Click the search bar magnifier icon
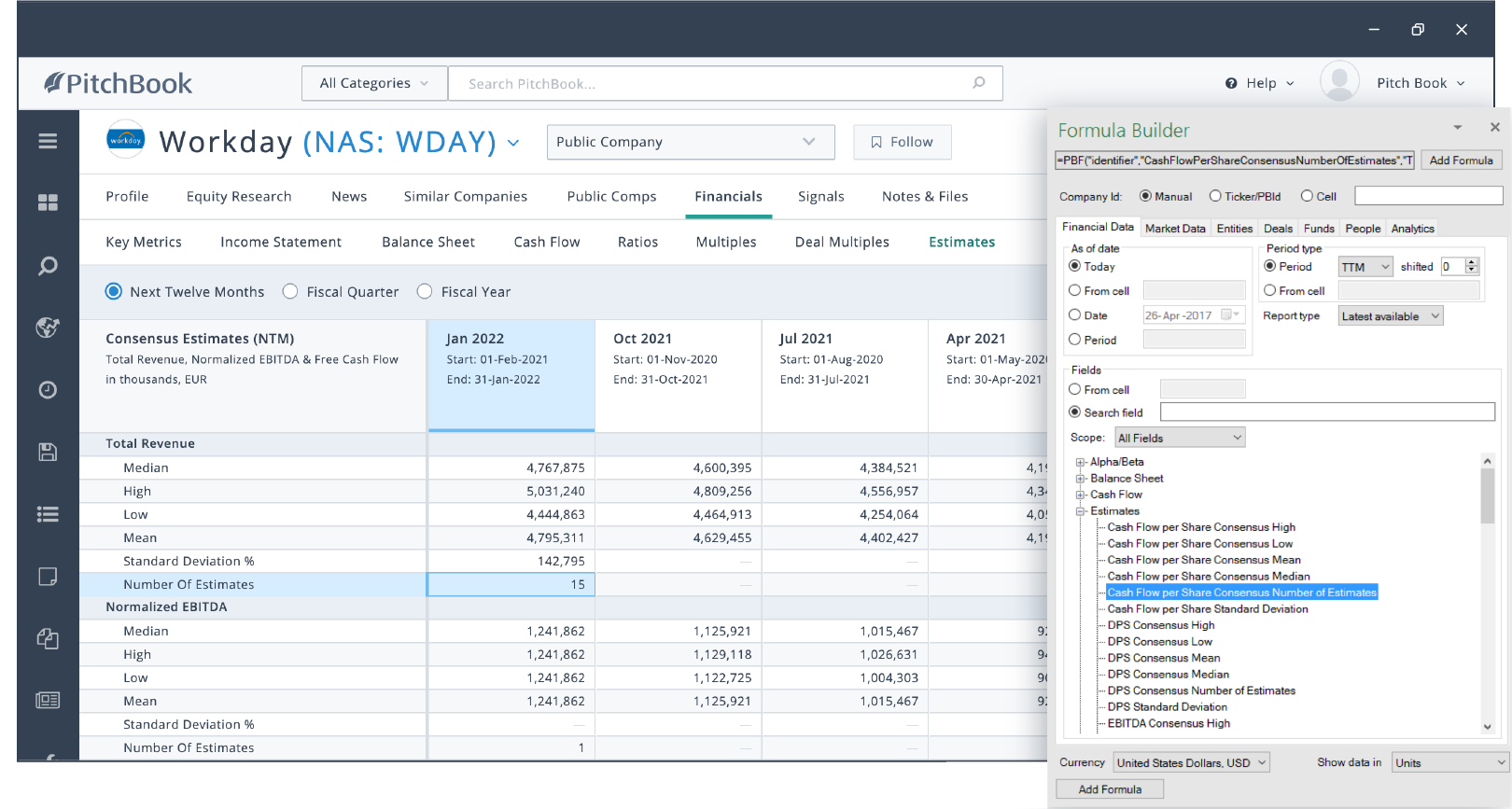Image resolution: width=1512 pixels, height=809 pixels. pos(978,83)
